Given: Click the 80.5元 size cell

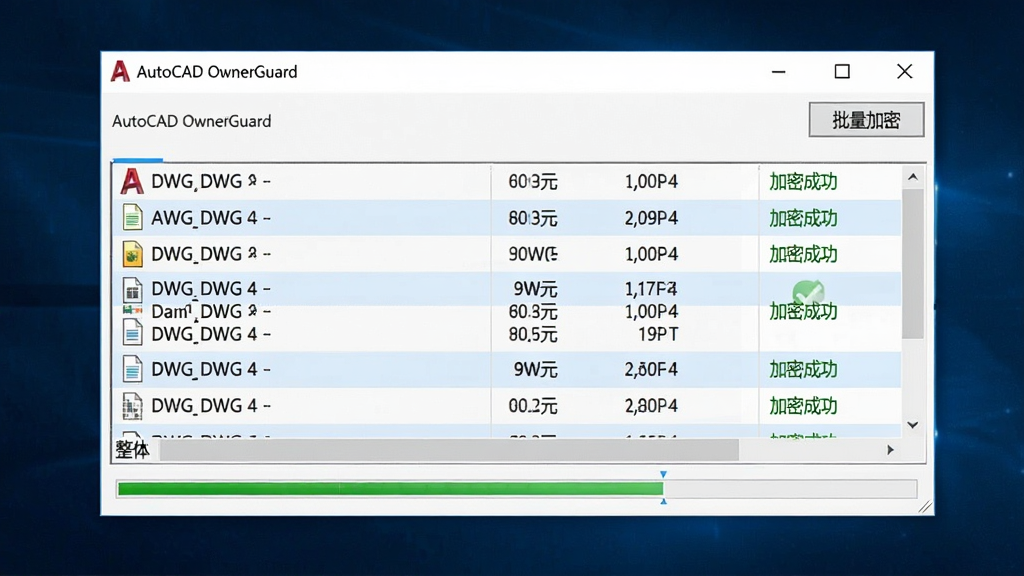Looking at the screenshot, I should (533, 334).
